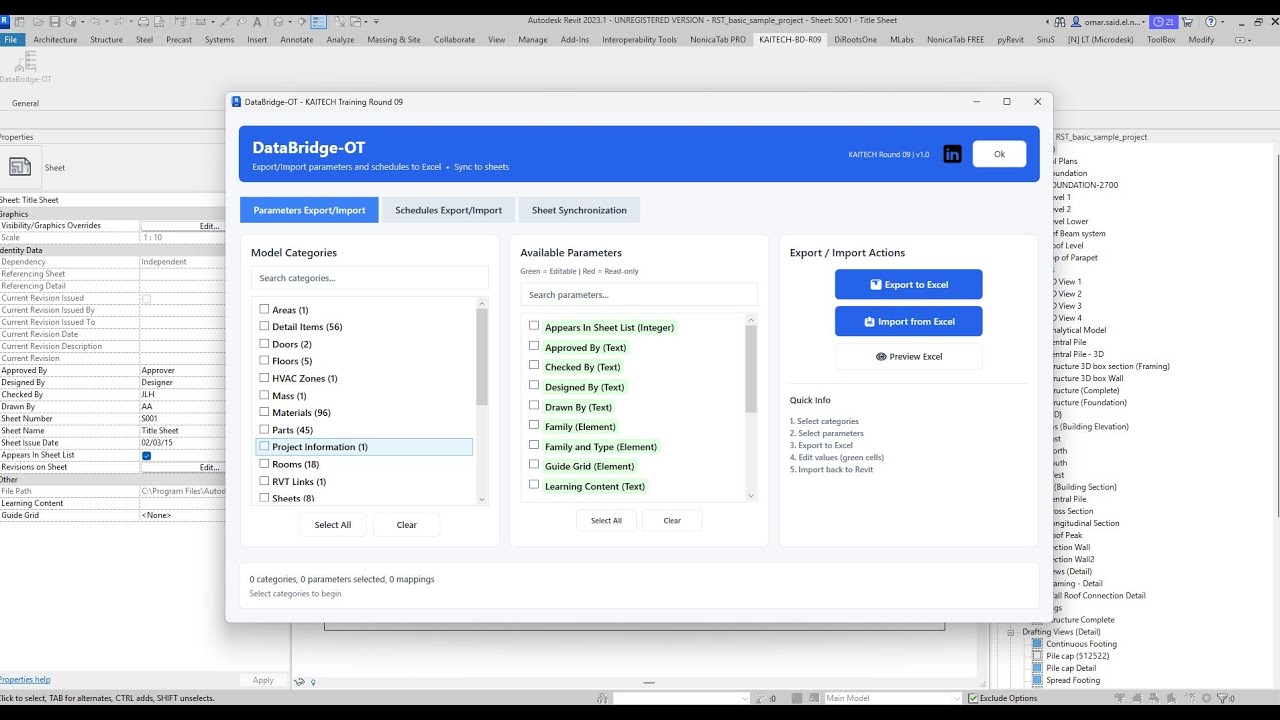Click the Search categories input field
This screenshot has height=720, width=1280.
coord(370,278)
